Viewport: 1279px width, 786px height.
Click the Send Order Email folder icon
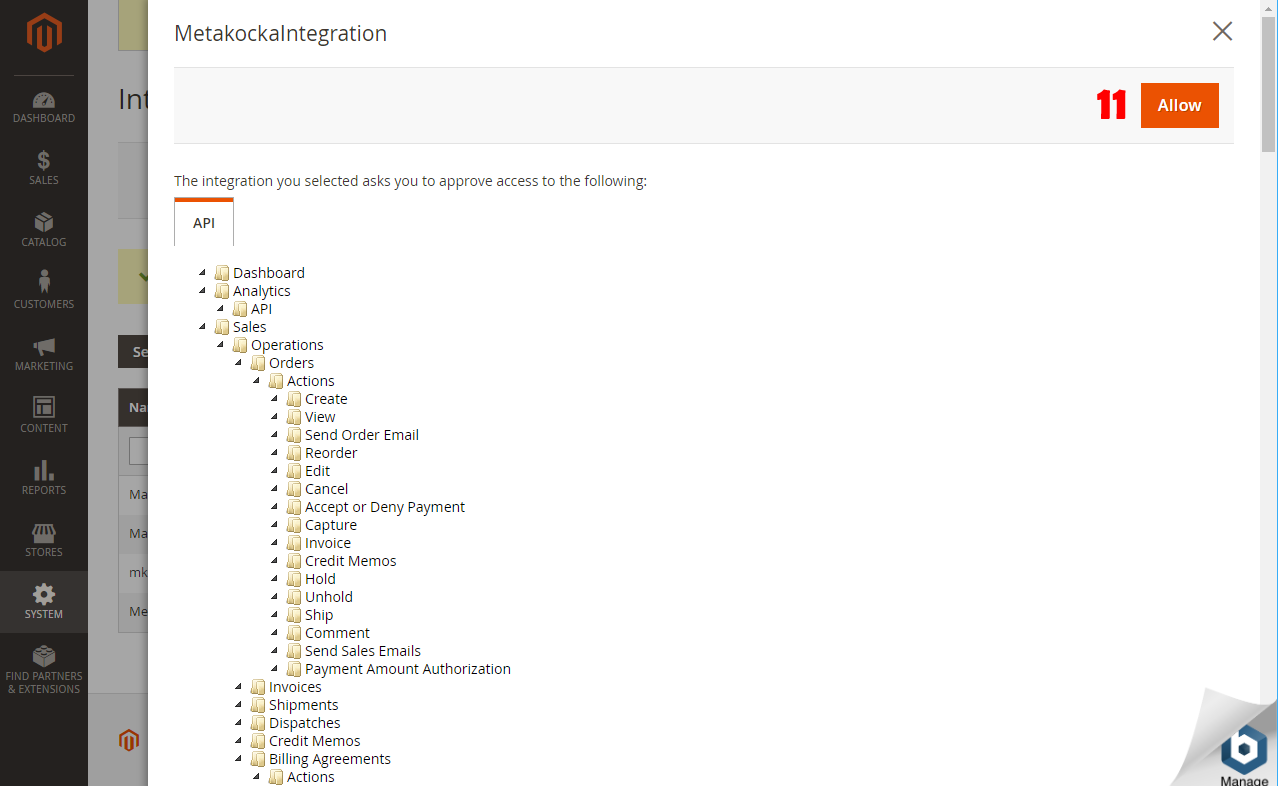tap(294, 435)
